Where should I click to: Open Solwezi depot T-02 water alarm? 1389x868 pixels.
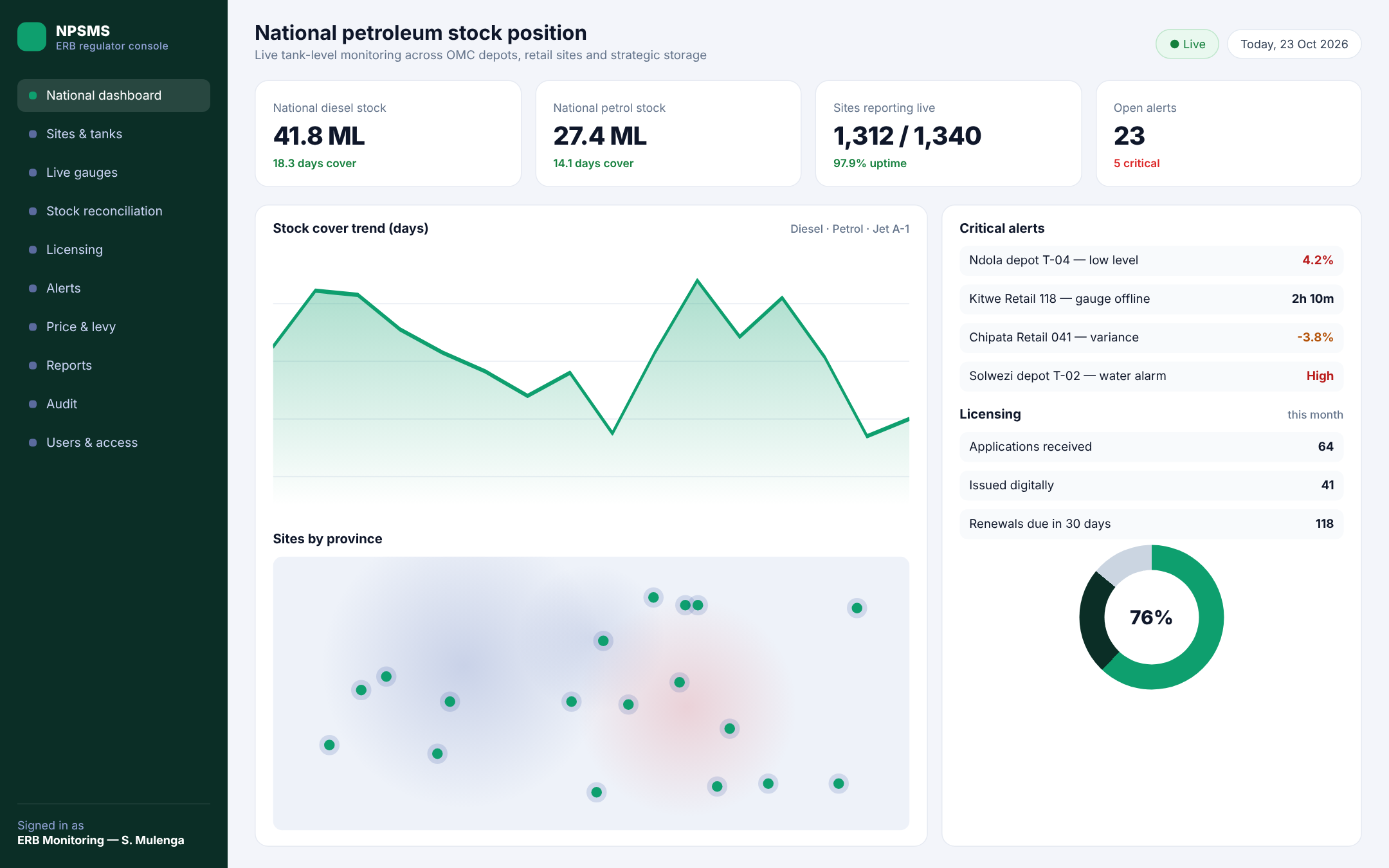pos(1151,376)
